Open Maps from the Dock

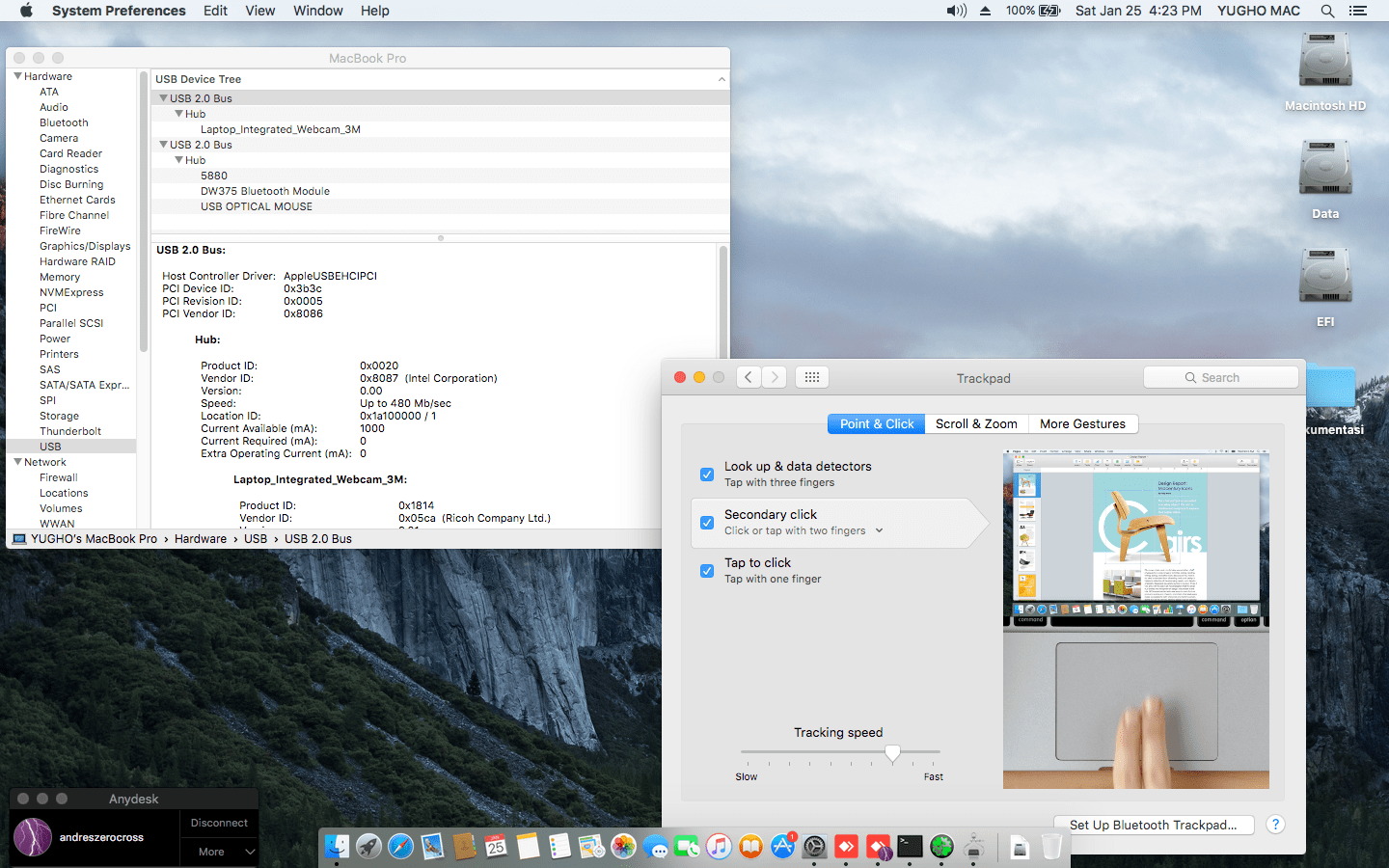pos(591,847)
